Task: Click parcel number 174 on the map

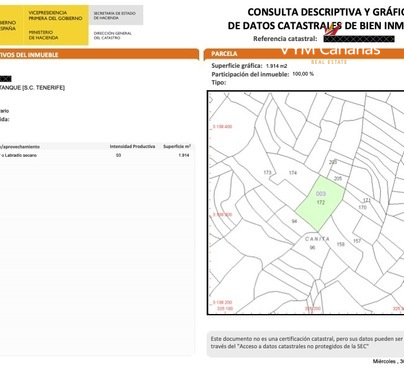Action: click(x=293, y=173)
